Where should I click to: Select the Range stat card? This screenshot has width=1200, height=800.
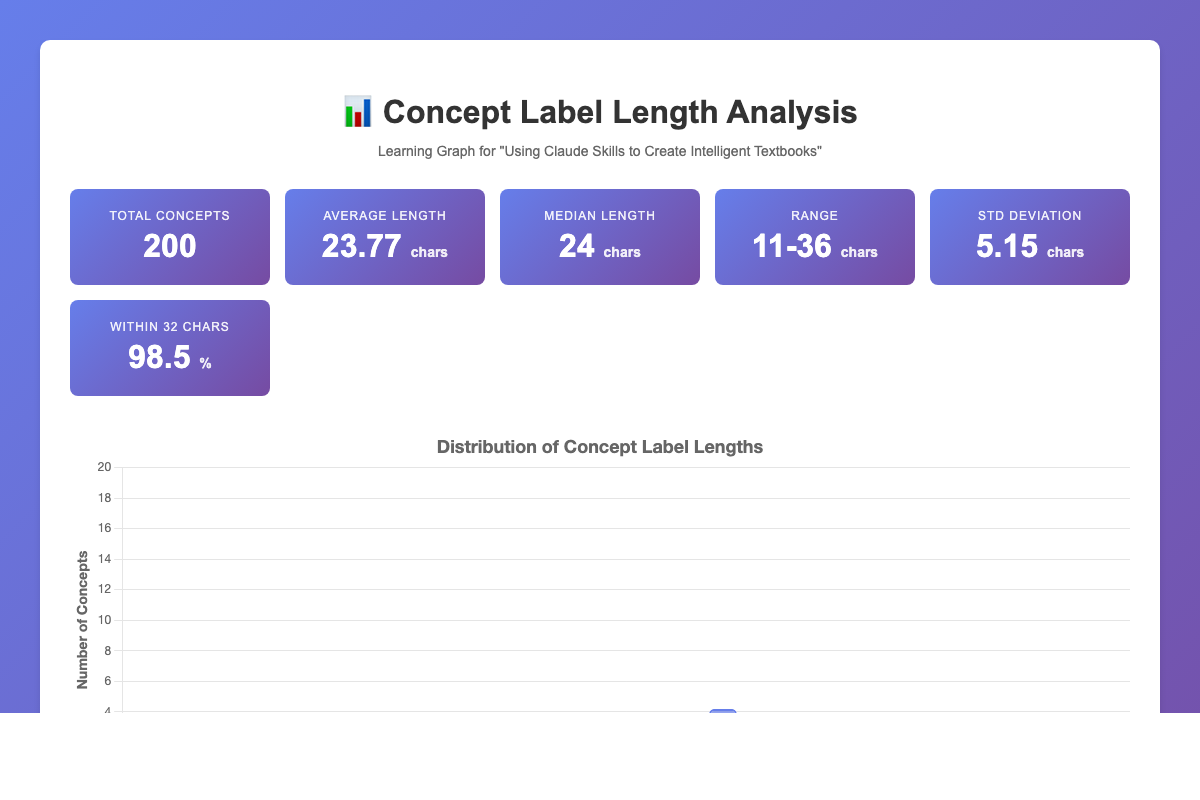point(815,237)
